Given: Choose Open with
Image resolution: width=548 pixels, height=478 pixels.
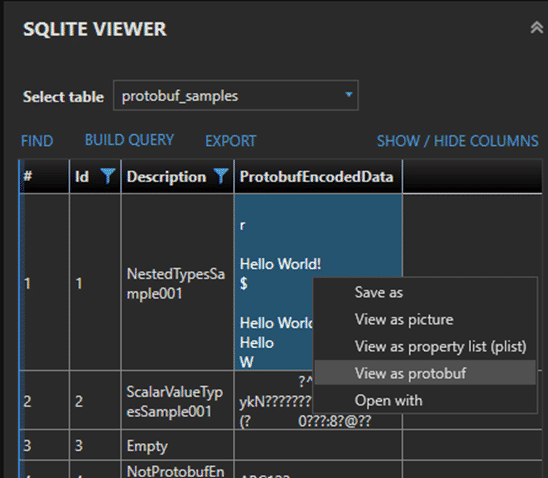Looking at the screenshot, I should click(x=425, y=400).
